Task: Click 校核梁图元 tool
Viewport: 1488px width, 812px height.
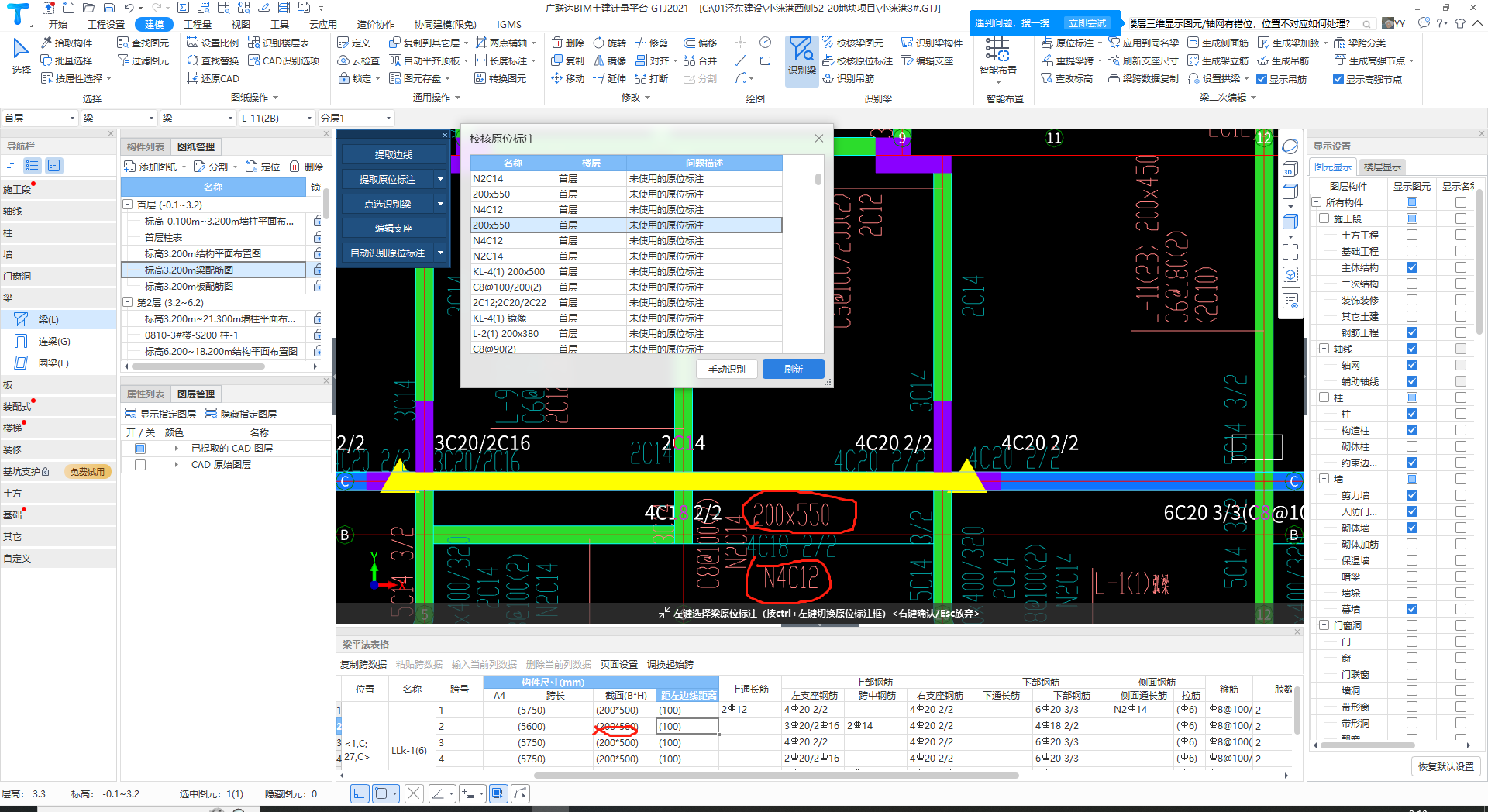Action: click(x=852, y=43)
